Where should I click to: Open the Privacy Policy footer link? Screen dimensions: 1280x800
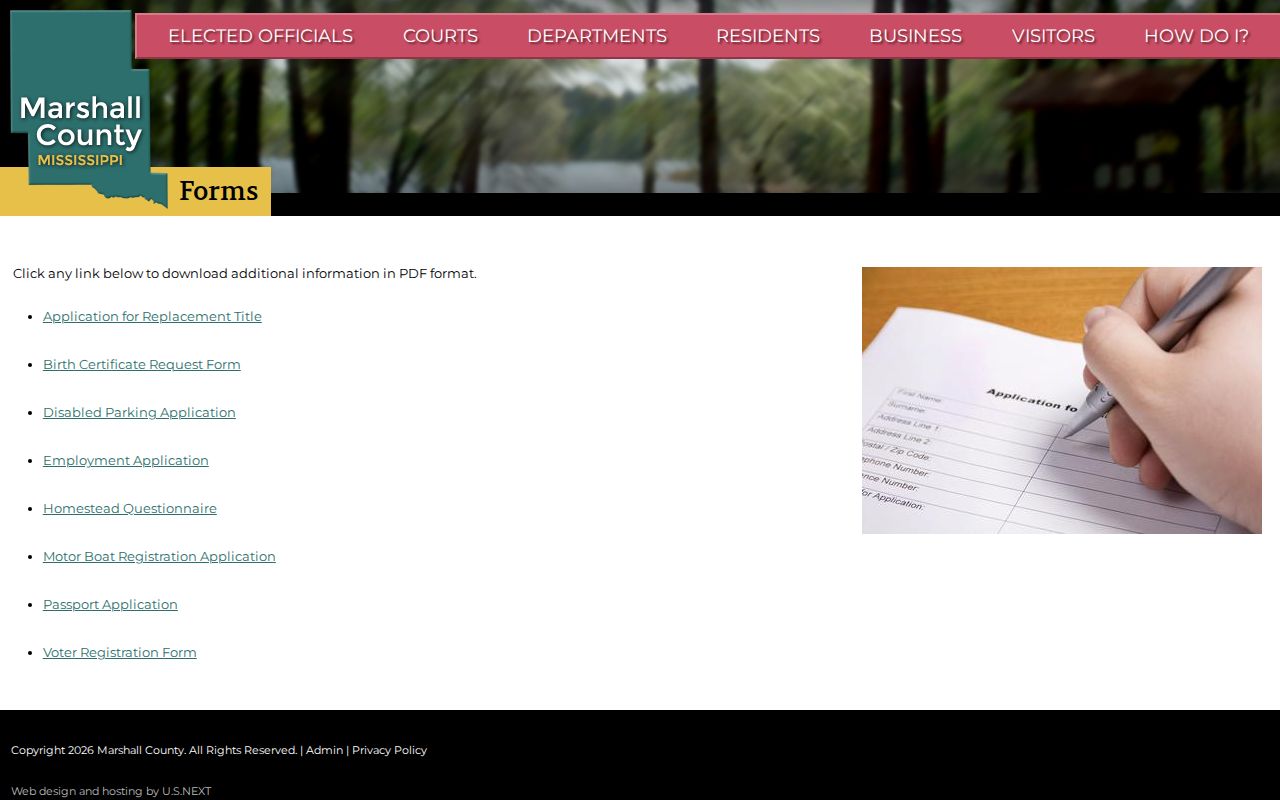[x=389, y=750]
